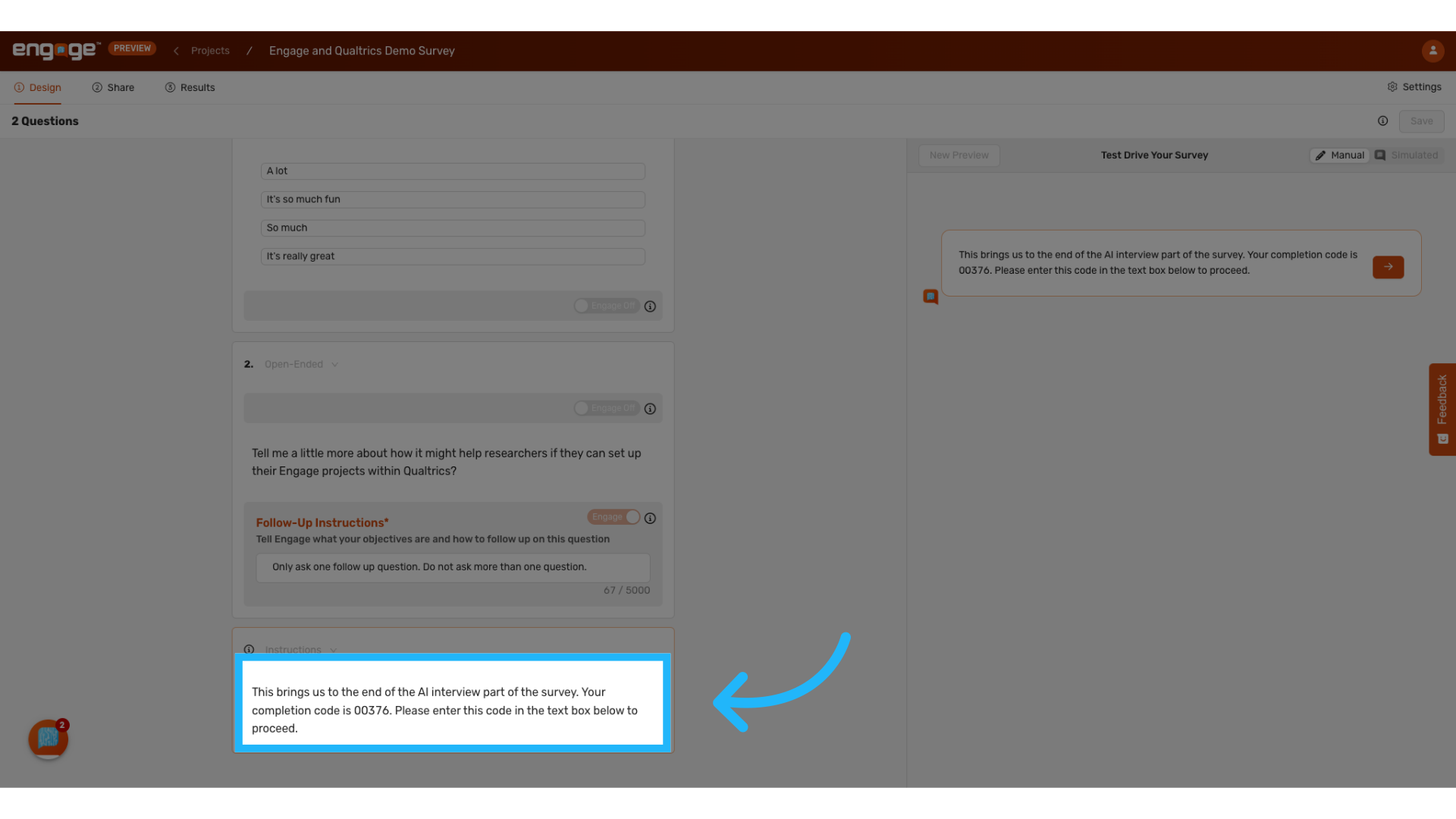The width and height of the screenshot is (1456, 819).
Task: Click the '2 Questions' heading
Action: coord(45,121)
